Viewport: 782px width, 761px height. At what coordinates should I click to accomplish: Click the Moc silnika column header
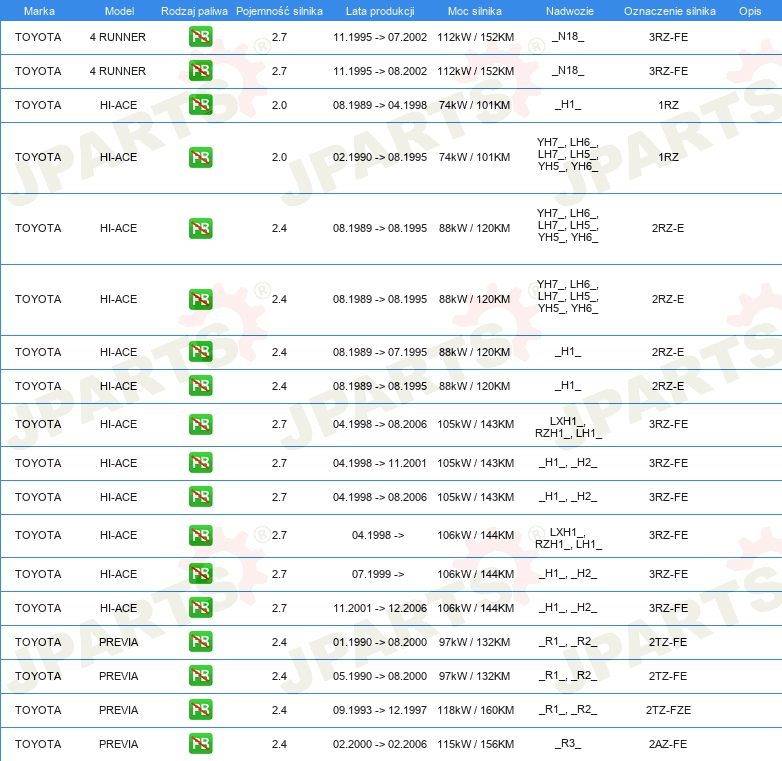[475, 11]
